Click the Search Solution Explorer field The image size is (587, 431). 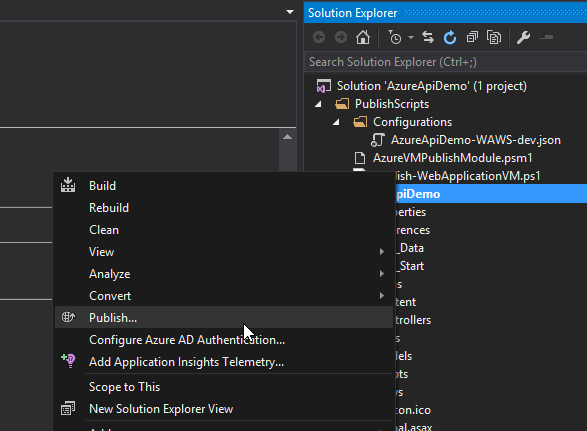pyautogui.click(x=445, y=62)
